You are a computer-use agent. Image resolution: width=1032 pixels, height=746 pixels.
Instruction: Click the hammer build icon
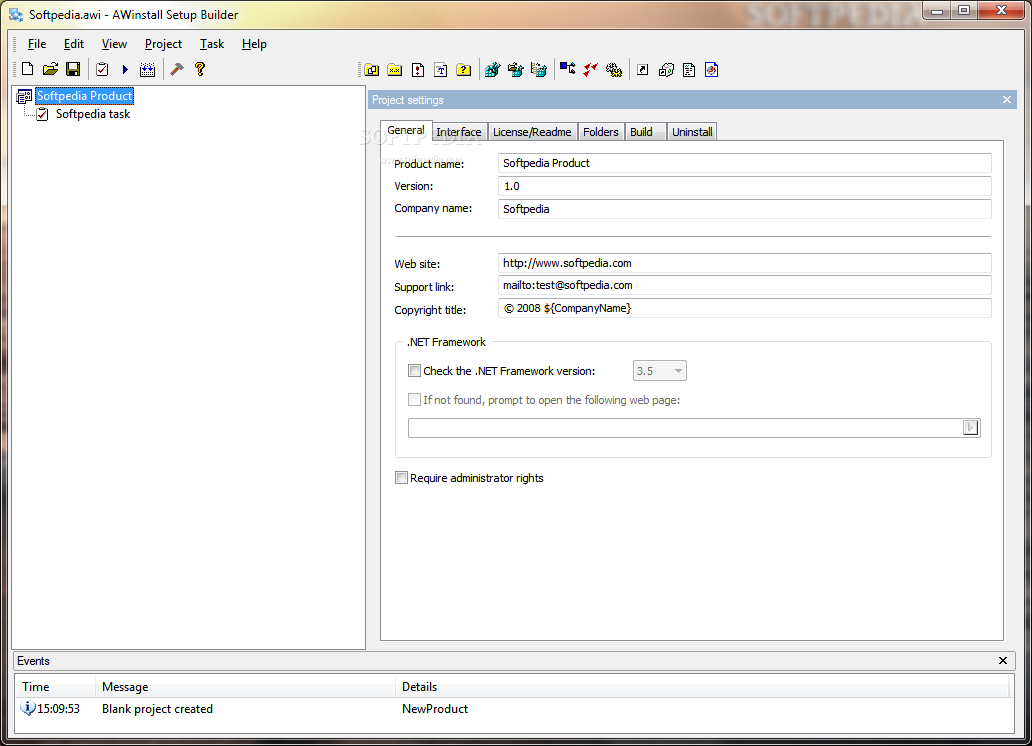tap(177, 69)
